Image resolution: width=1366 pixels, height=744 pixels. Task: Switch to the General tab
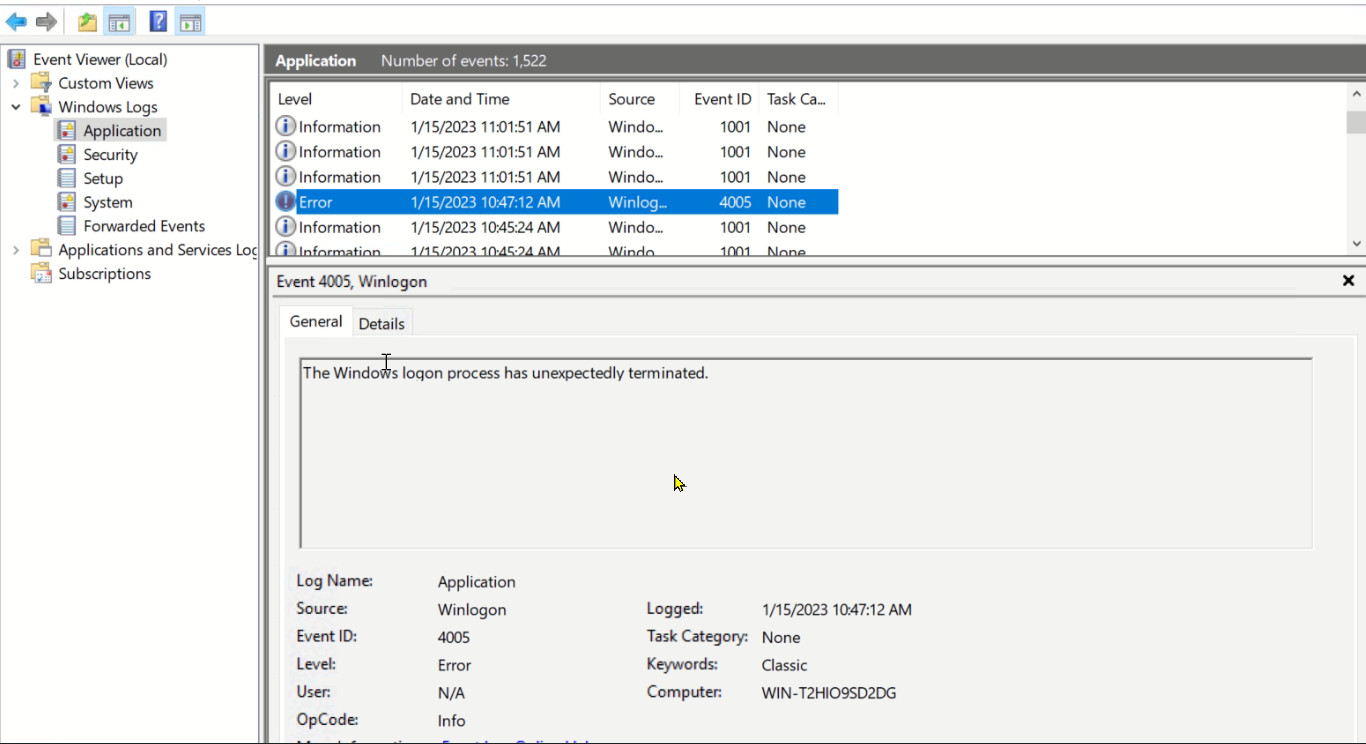pyautogui.click(x=316, y=322)
